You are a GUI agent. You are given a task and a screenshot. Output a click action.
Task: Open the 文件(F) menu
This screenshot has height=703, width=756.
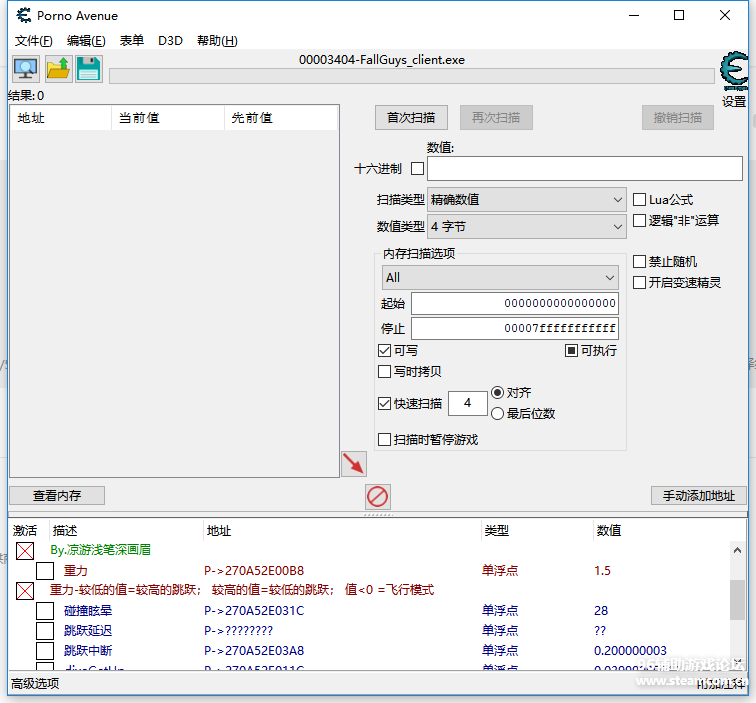[34, 41]
